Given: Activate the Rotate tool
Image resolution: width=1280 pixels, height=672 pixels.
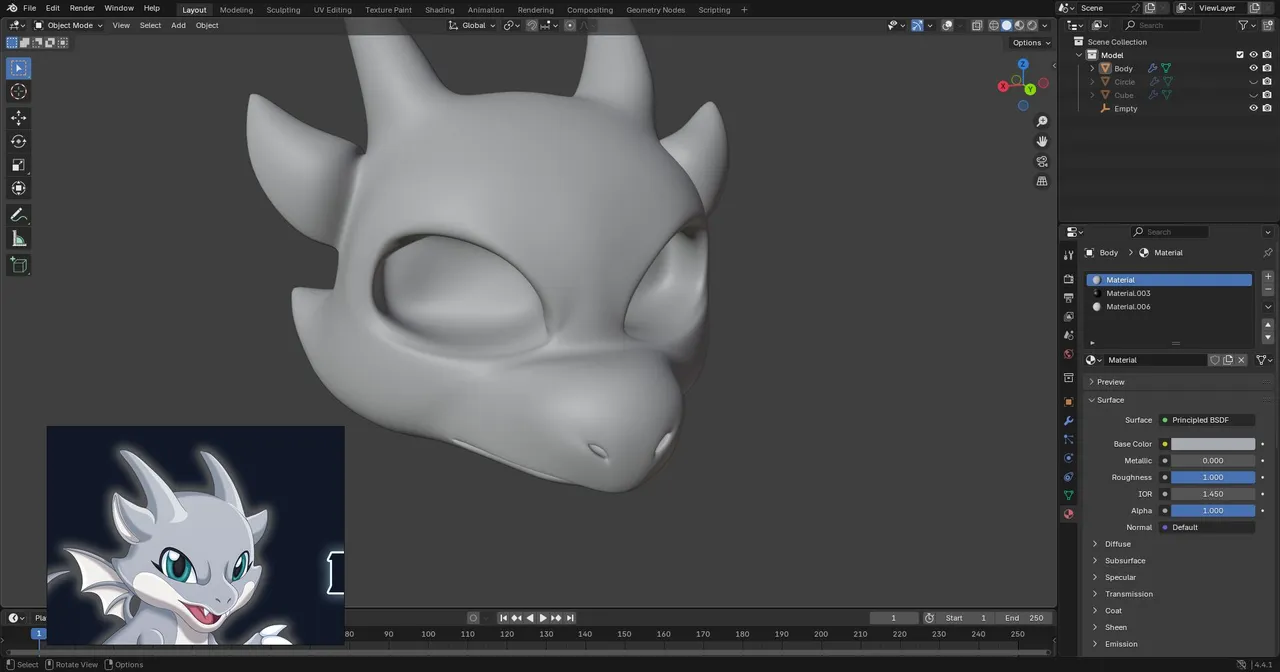Looking at the screenshot, I should (18, 141).
